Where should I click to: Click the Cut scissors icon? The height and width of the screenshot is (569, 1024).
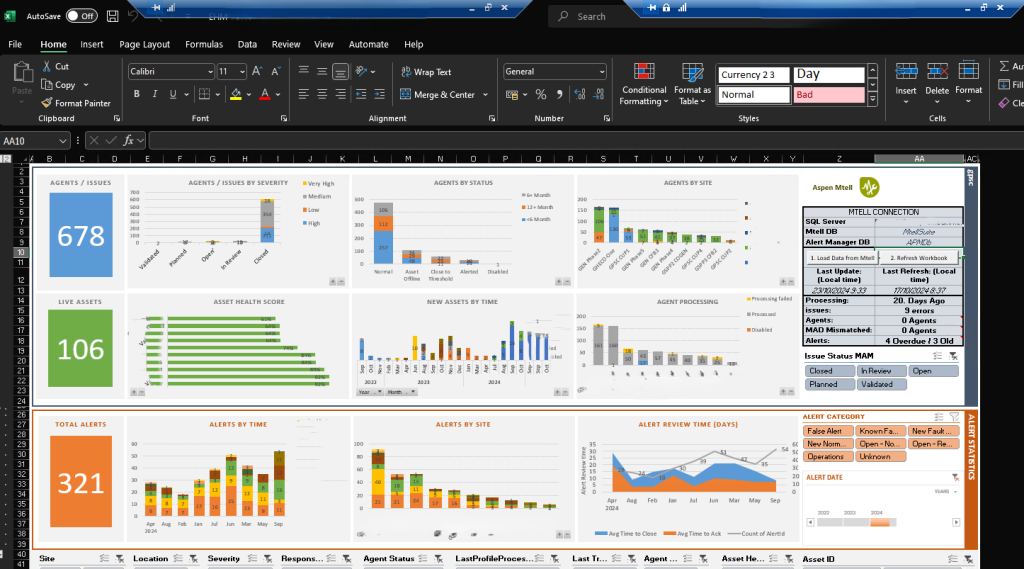(47, 66)
